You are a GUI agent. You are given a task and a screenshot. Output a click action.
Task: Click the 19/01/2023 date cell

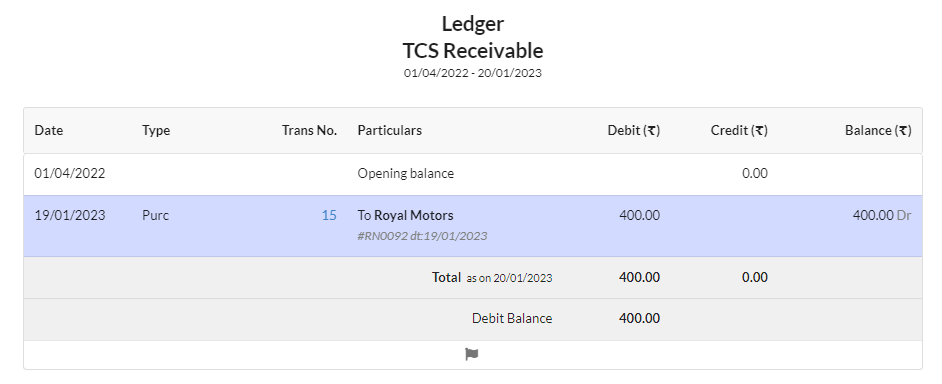coord(70,215)
